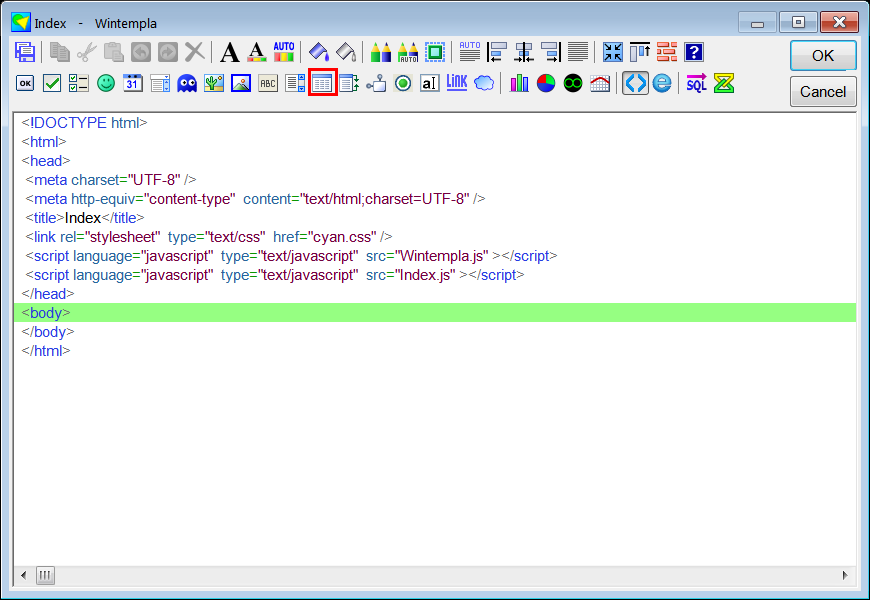The width and height of the screenshot is (870, 600).
Task: Click the green square border icon
Action: pos(435,52)
